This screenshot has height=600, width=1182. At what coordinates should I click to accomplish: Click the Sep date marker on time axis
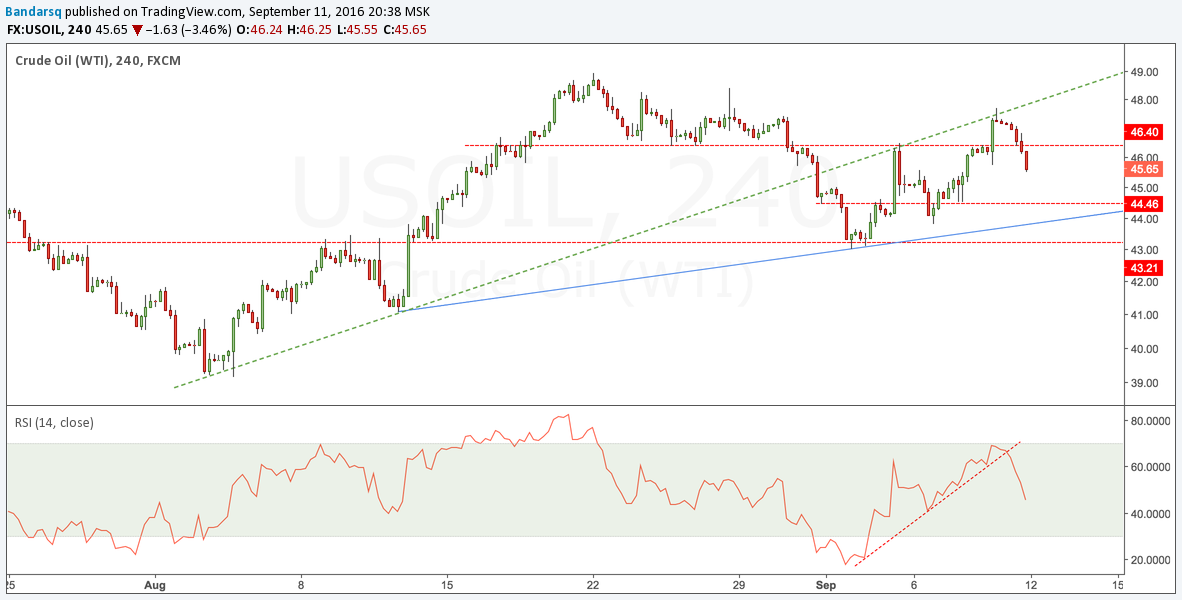click(826, 585)
